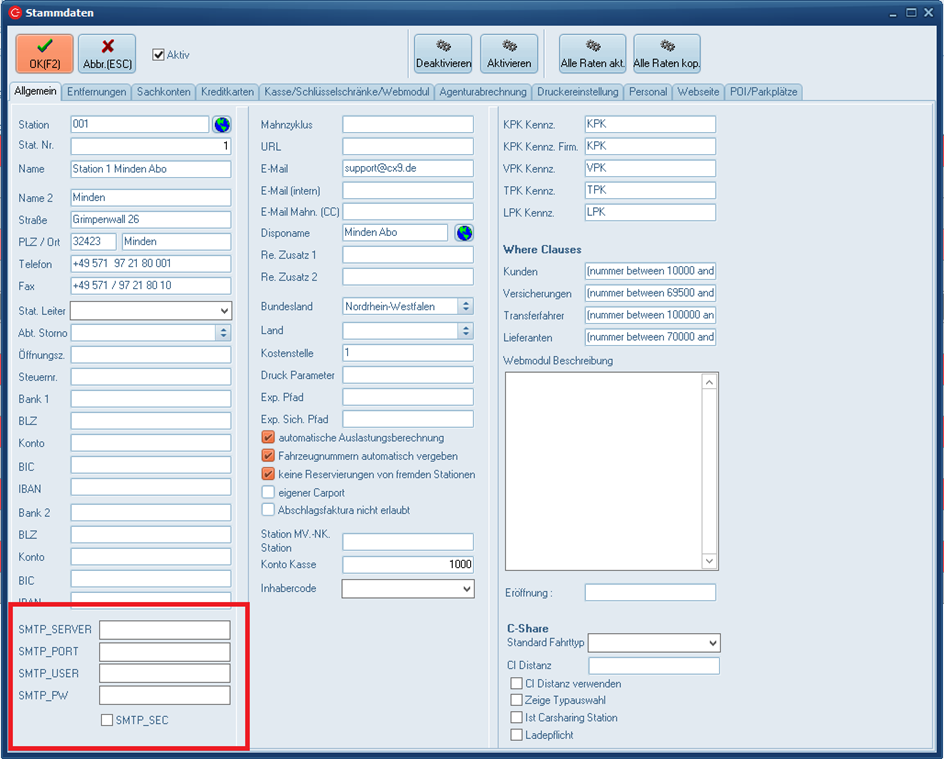Screen dimensions: 944x759
Task: Click globe icon next to Station field
Action: tap(221, 125)
